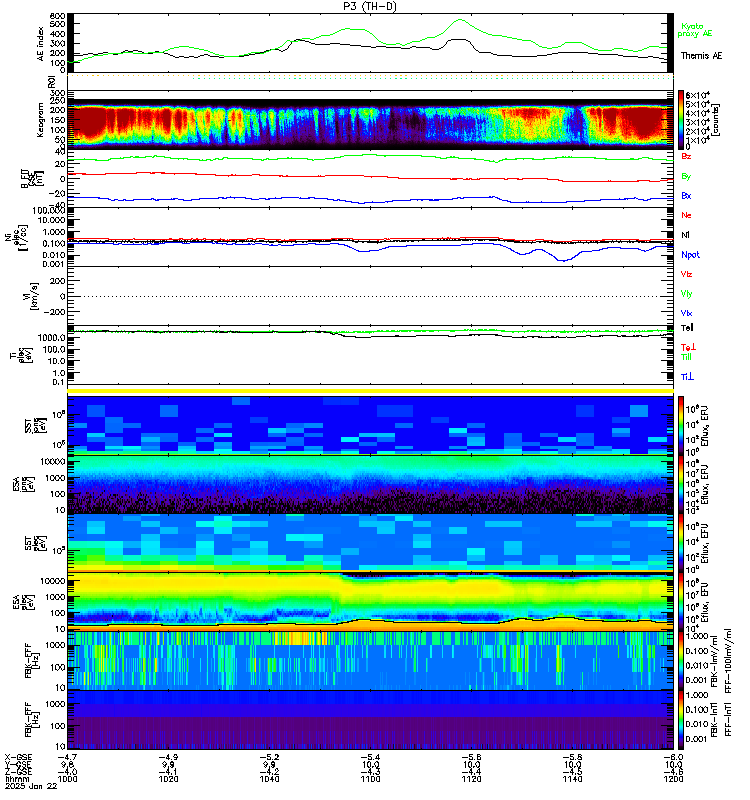Screen dimensions: 750x800
Task: Click the blue Bx legend label
Action: pyautogui.click(x=686, y=196)
